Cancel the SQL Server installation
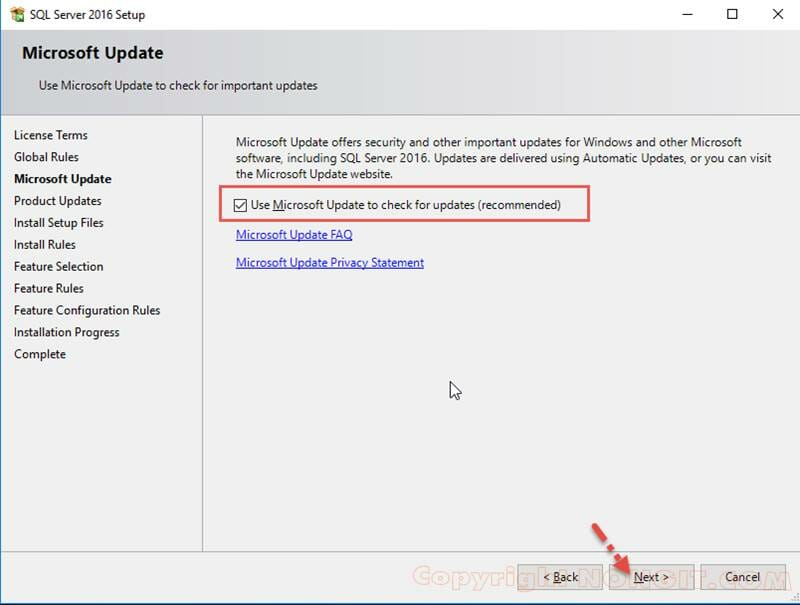Viewport: 800px width, 605px height. click(x=742, y=577)
